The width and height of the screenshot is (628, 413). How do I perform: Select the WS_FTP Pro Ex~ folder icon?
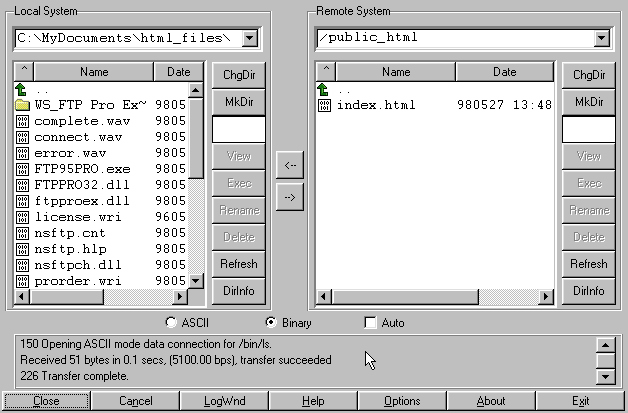pos(22,105)
